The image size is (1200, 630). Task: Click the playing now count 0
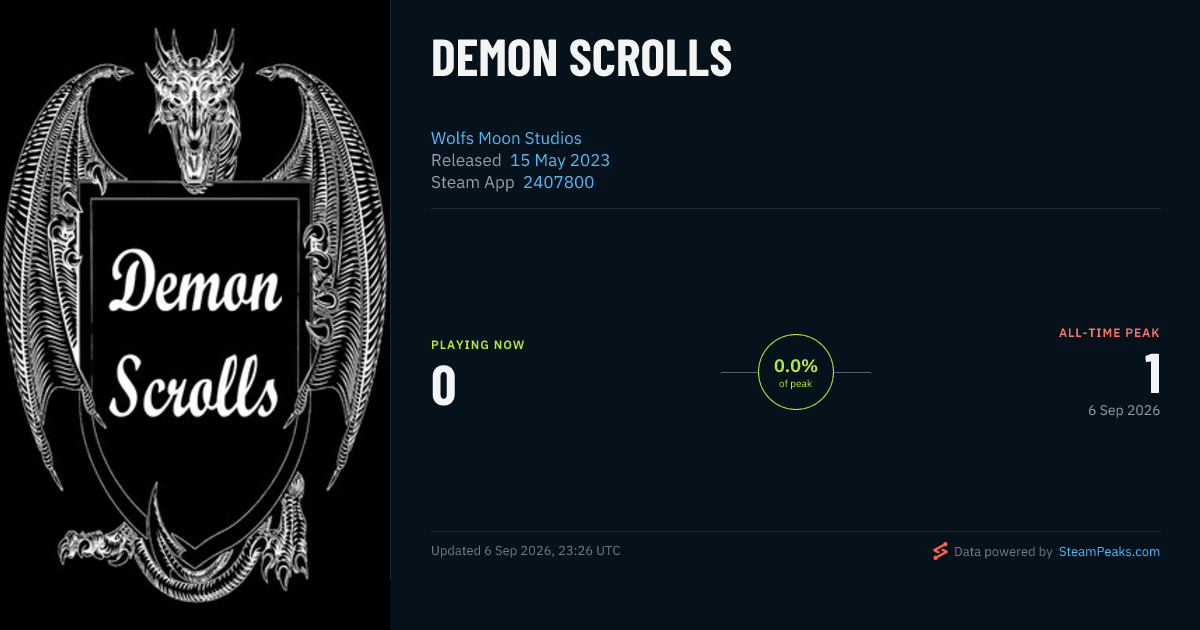[444, 386]
